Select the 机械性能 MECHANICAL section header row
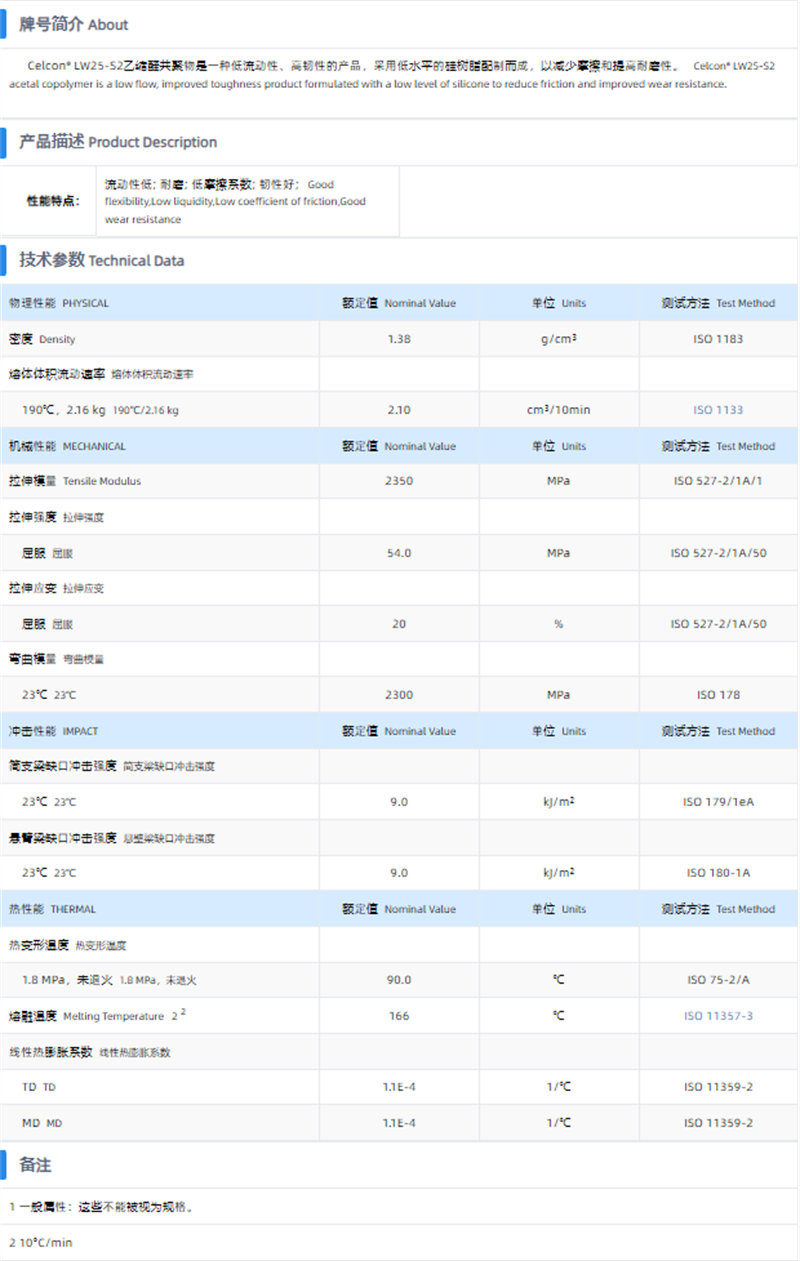 tap(400, 445)
